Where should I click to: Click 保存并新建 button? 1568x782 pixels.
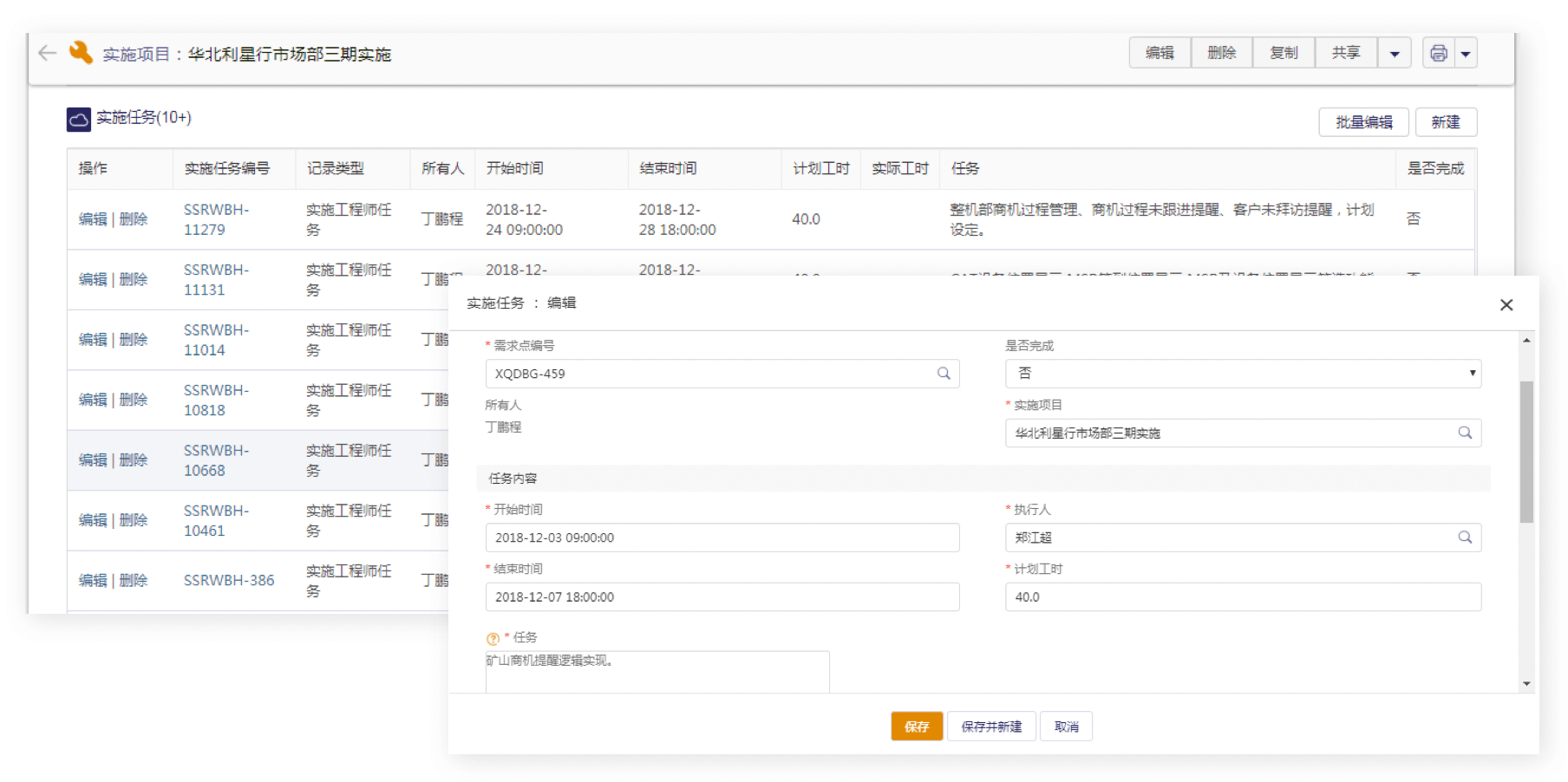tap(991, 727)
